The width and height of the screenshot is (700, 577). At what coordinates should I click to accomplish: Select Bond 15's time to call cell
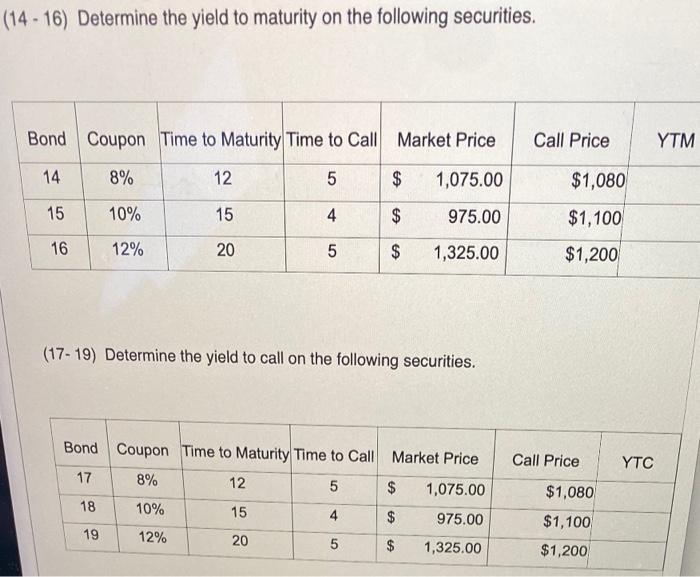331,217
